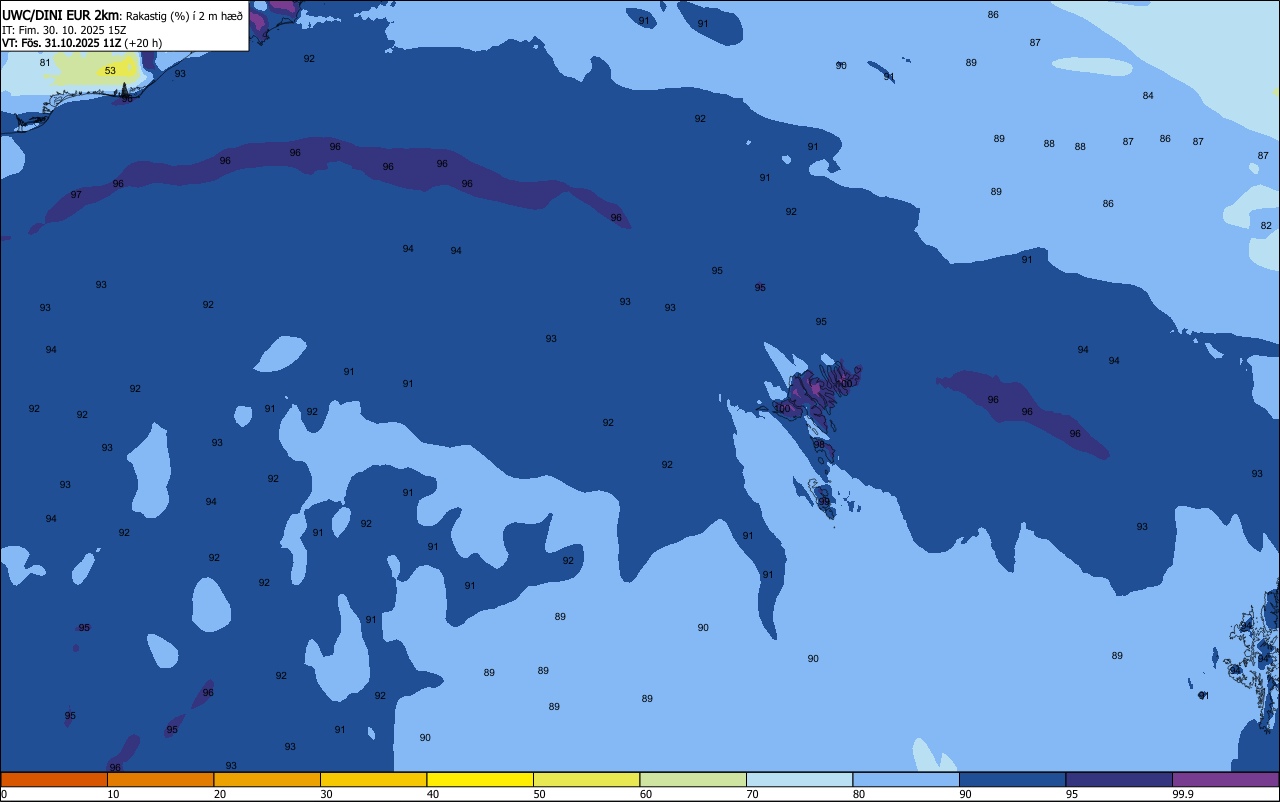The height and width of the screenshot is (802, 1280).
Task: Click the legend scale label '10'
Action: [113, 794]
